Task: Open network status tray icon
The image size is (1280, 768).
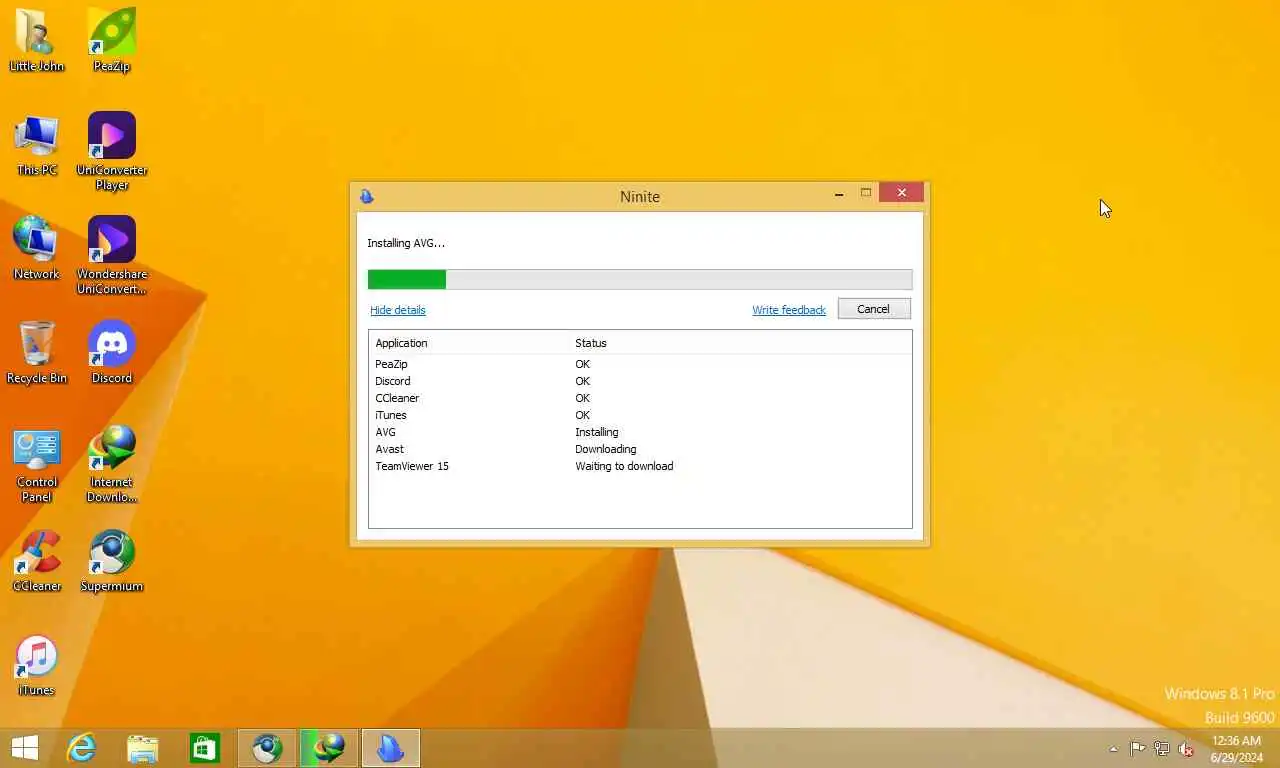Action: (x=1162, y=748)
